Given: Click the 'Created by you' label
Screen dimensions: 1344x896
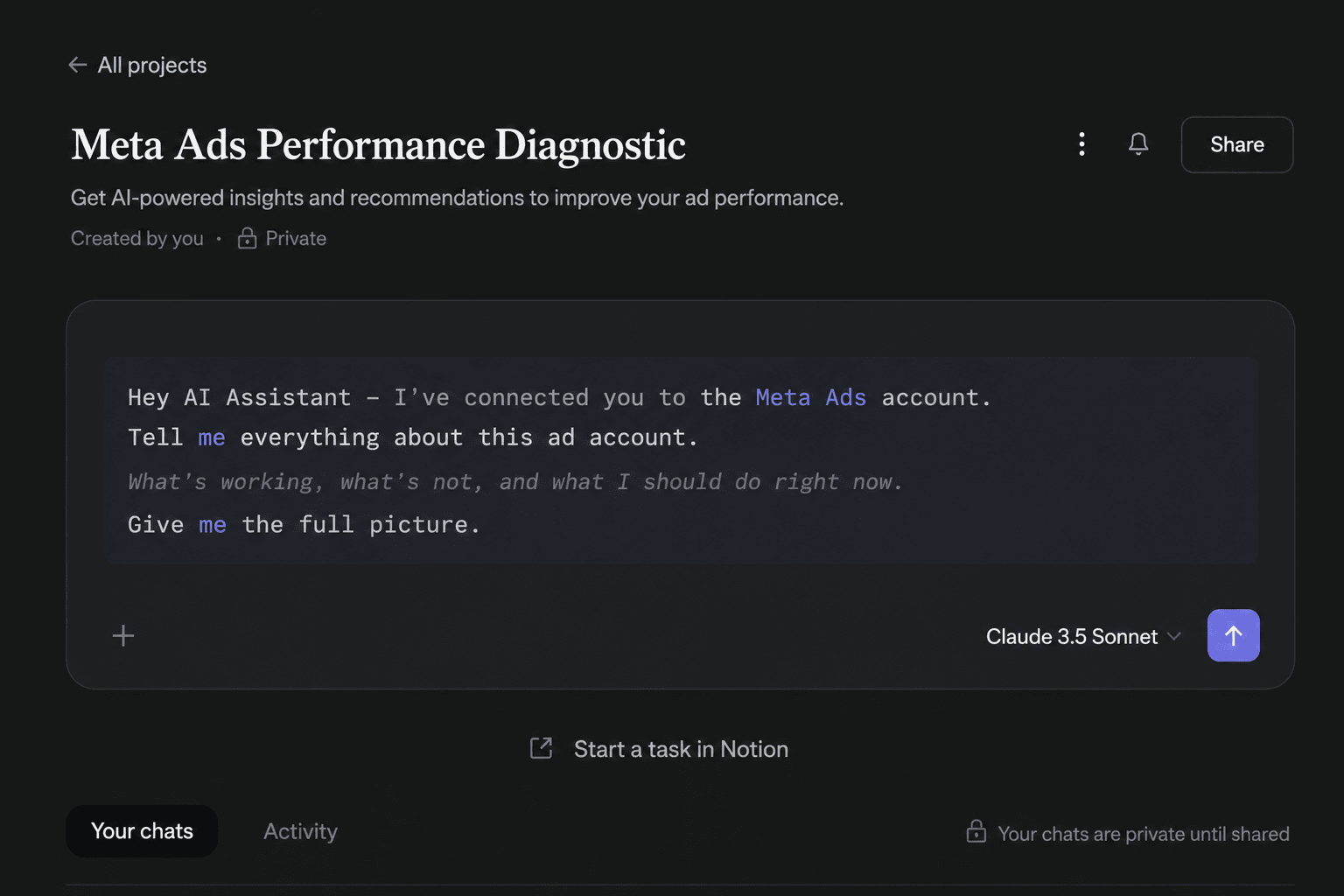Looking at the screenshot, I should coord(136,238).
